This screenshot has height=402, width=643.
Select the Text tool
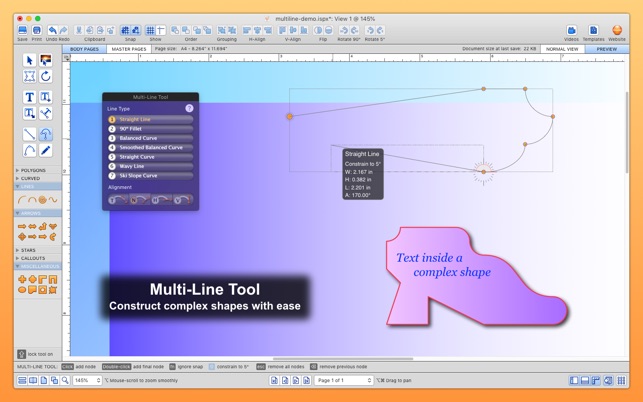click(x=29, y=97)
